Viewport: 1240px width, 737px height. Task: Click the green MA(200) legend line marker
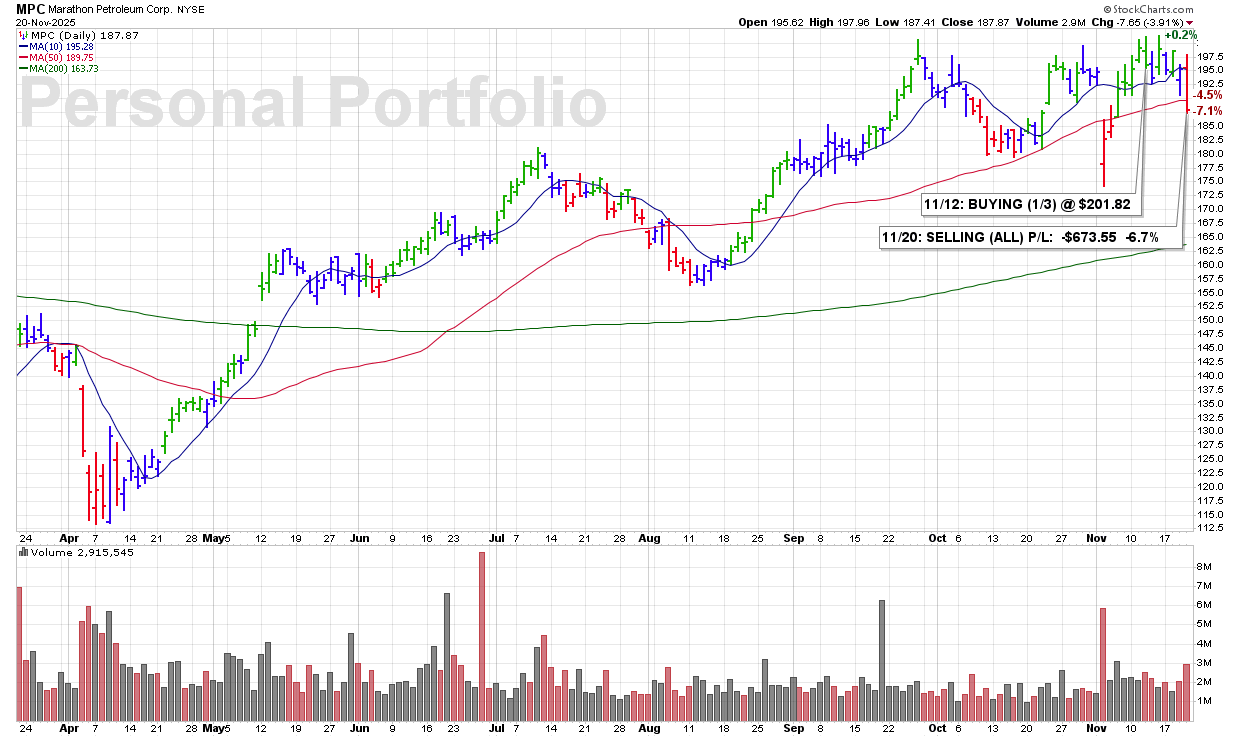pyautogui.click(x=22, y=68)
